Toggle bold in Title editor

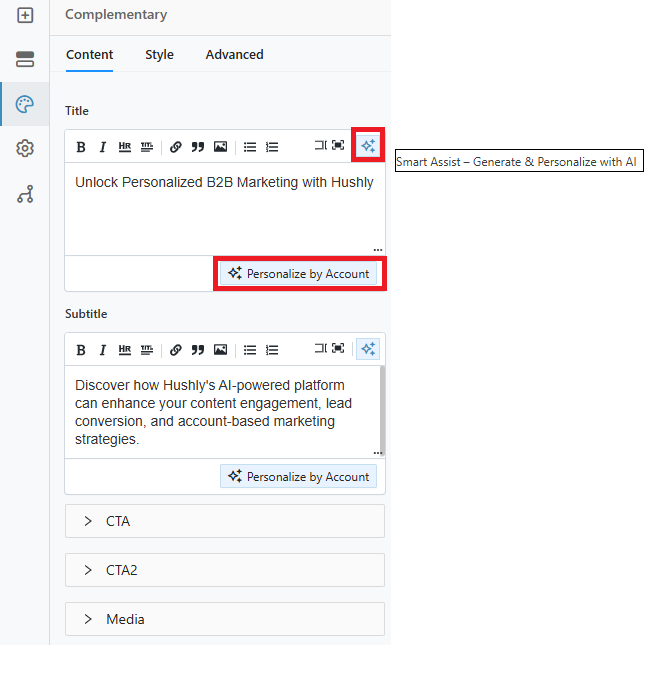click(81, 147)
